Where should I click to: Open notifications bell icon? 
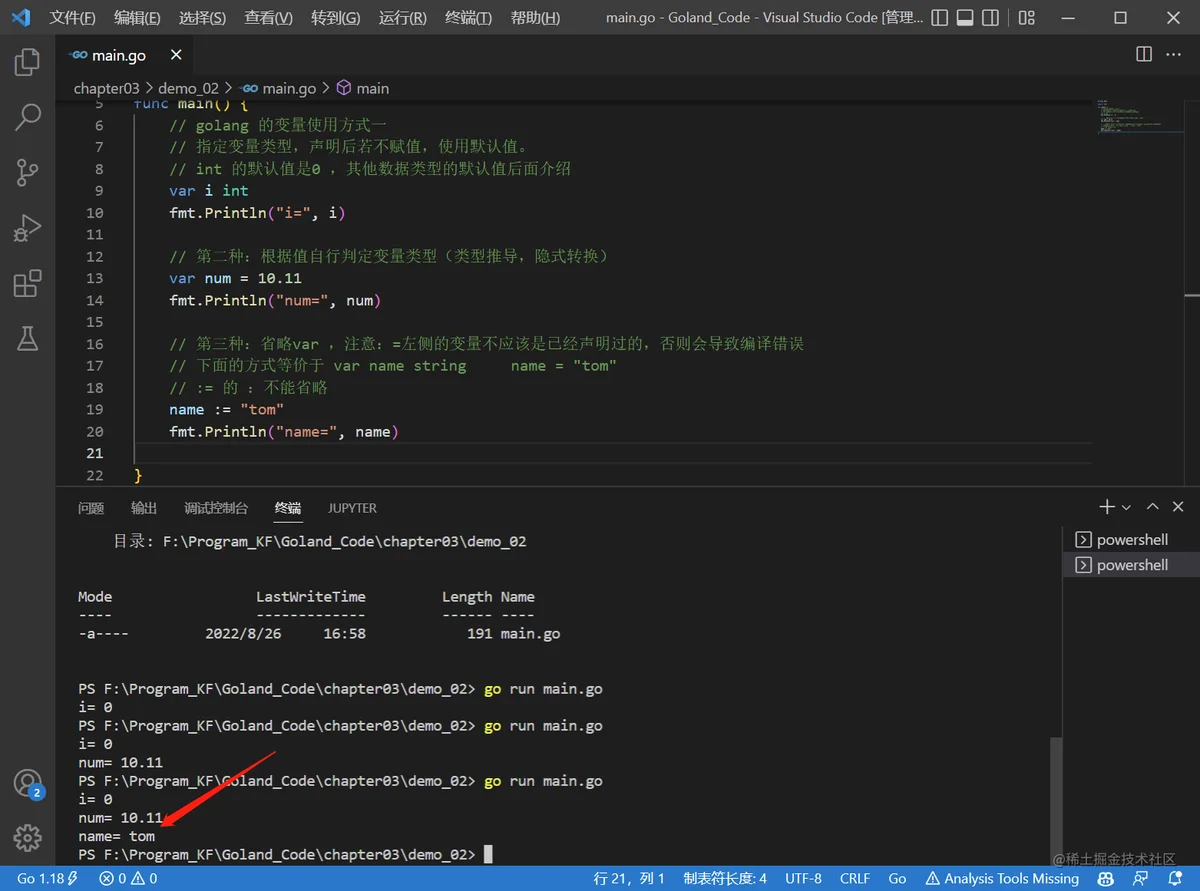click(x=1174, y=878)
